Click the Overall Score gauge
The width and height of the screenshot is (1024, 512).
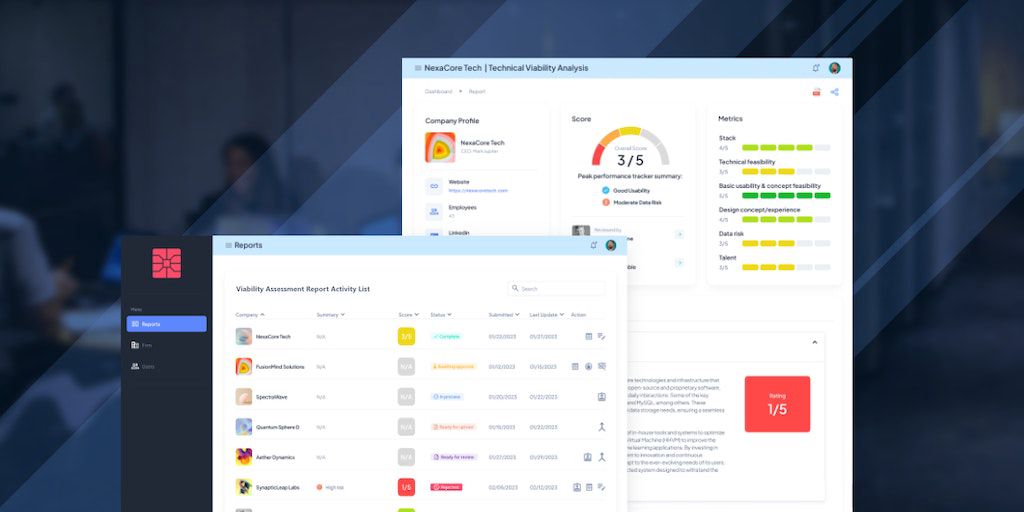click(x=630, y=148)
